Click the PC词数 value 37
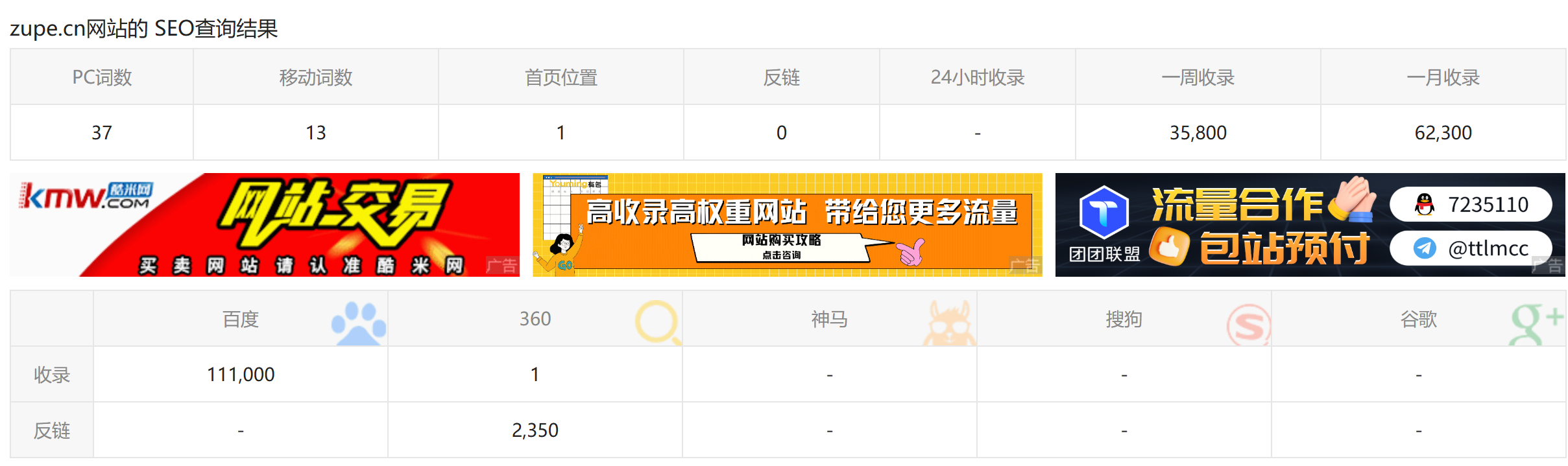Viewport: 1568px width, 466px height. [102, 133]
